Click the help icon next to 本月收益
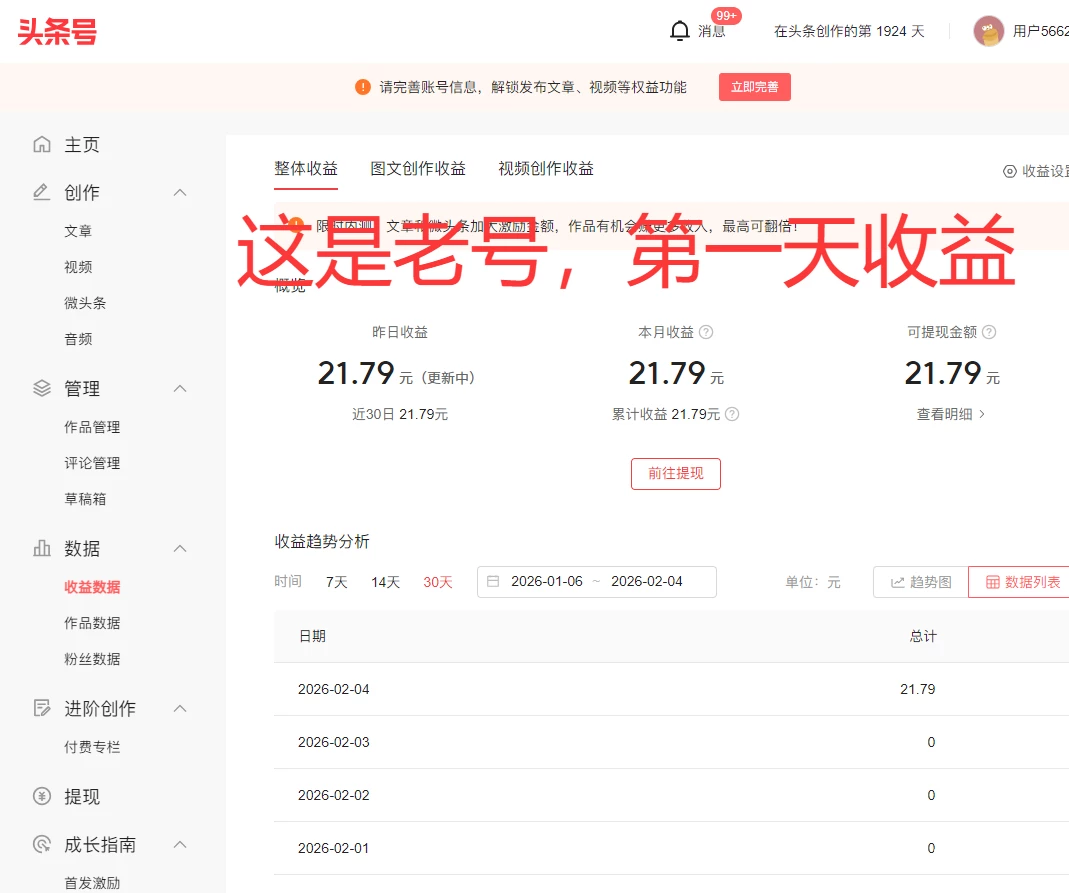Screen dimensions: 1069x893 coord(706,332)
